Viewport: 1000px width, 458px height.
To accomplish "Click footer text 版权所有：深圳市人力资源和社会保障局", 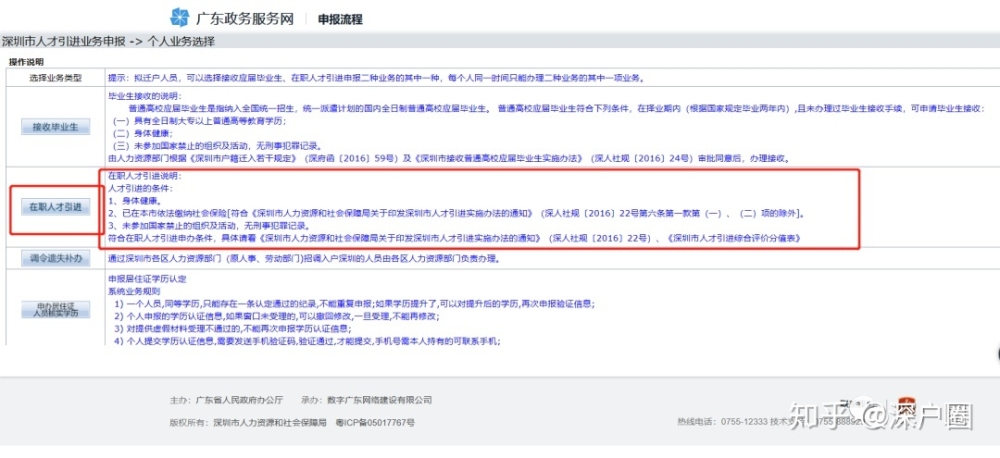I will (x=248, y=423).
